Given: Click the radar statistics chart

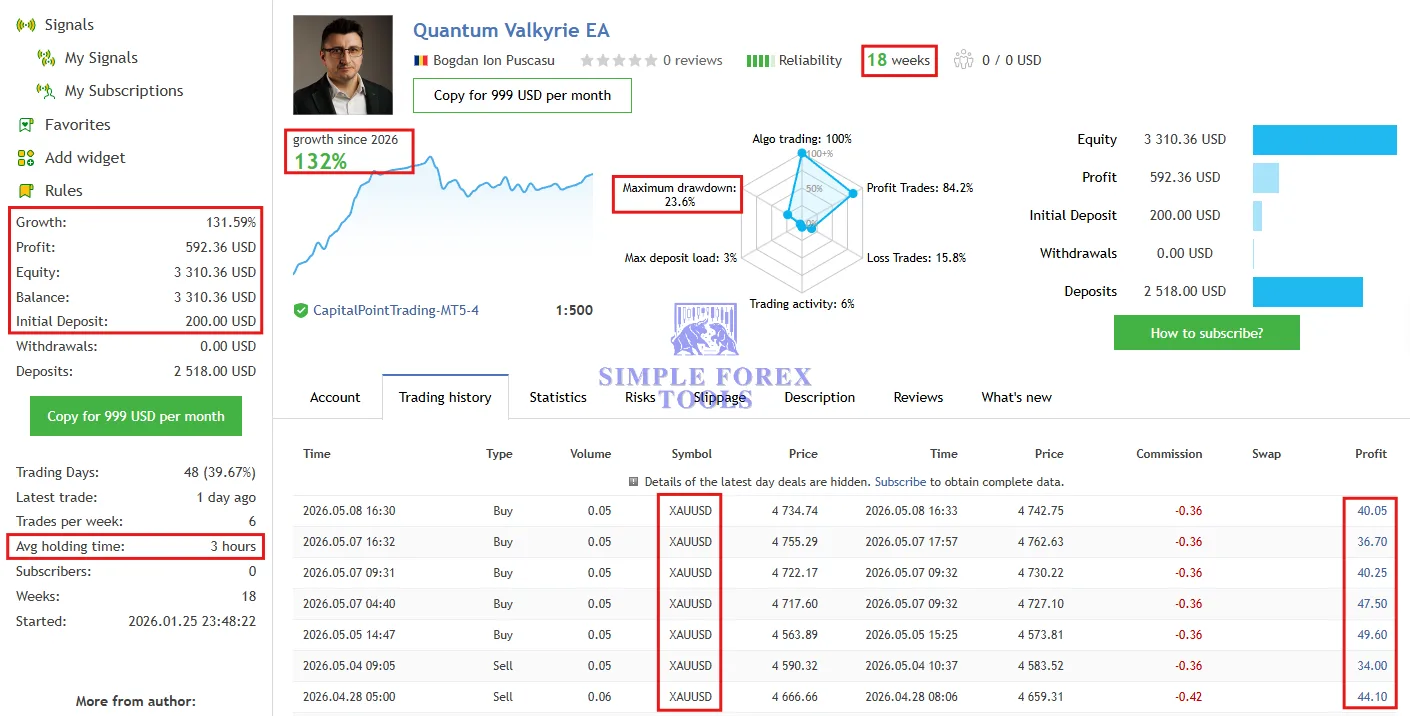Looking at the screenshot, I should tap(803, 221).
